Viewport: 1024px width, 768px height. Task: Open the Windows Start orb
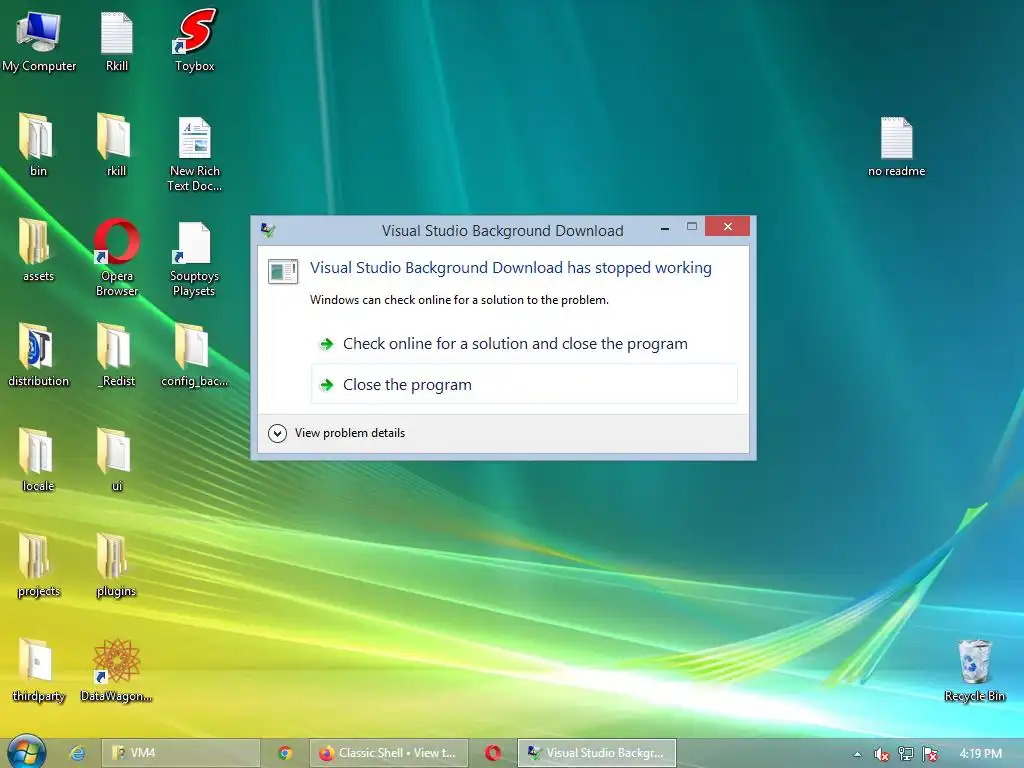(26, 752)
